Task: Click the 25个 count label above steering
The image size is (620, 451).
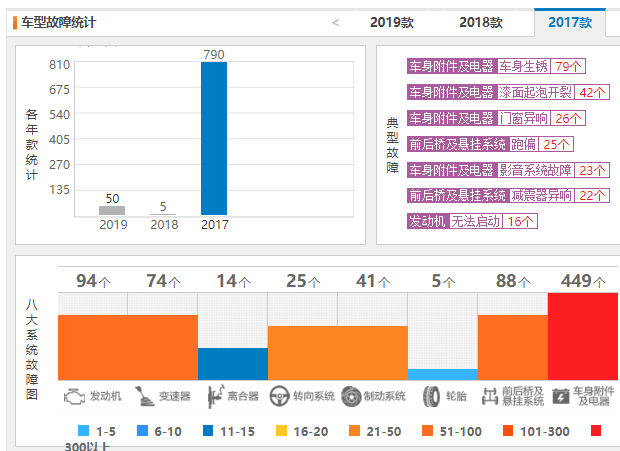Action: point(303,281)
